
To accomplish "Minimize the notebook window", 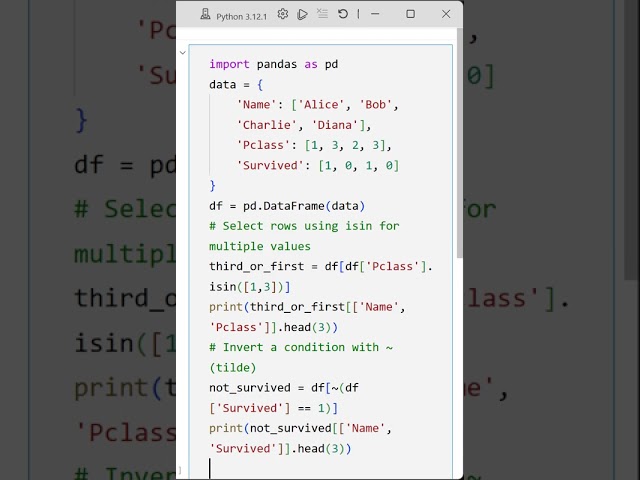I will 375,14.
